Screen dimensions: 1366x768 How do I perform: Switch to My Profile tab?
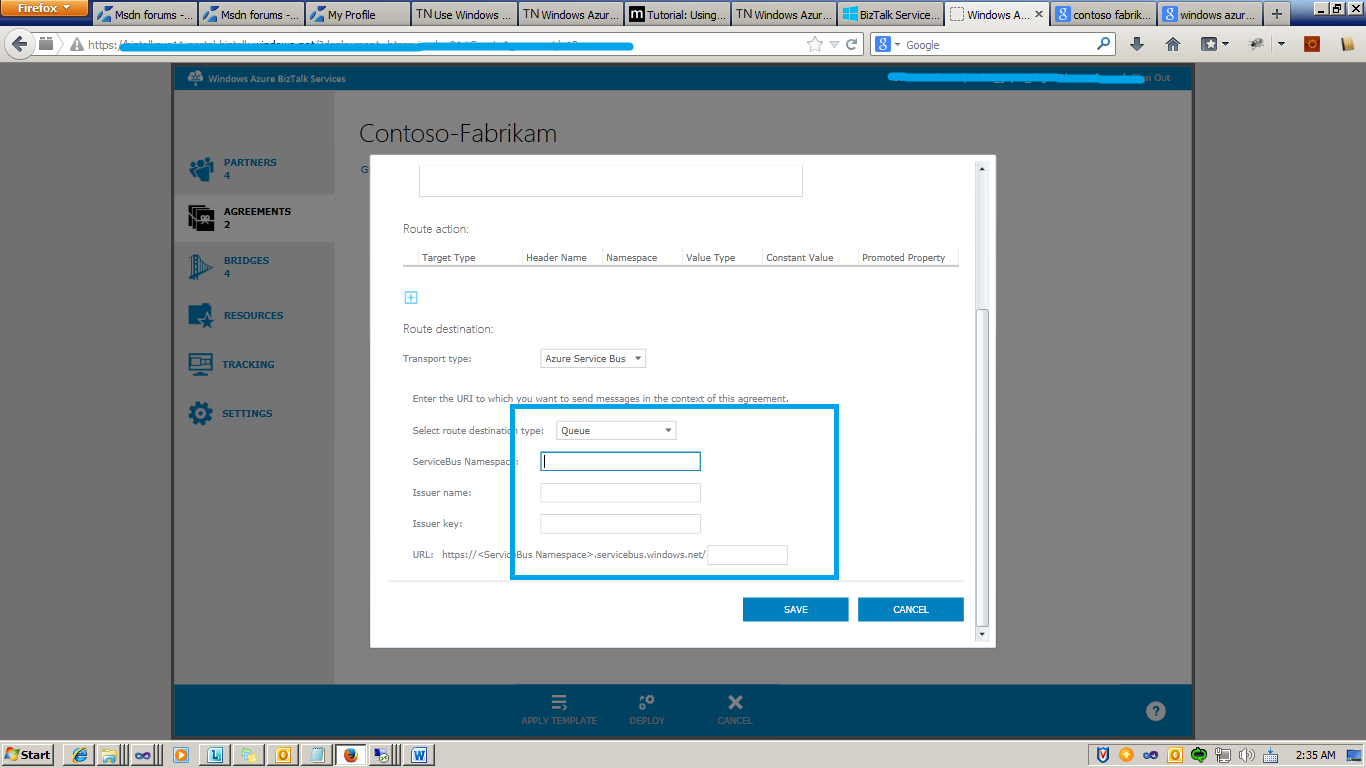click(x=357, y=14)
